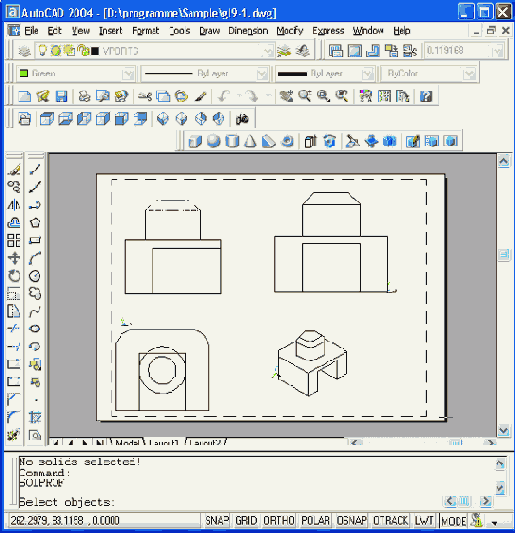The image size is (515, 533).
Task: Click the Save icon in standard toolbar
Action: pyautogui.click(x=61, y=96)
